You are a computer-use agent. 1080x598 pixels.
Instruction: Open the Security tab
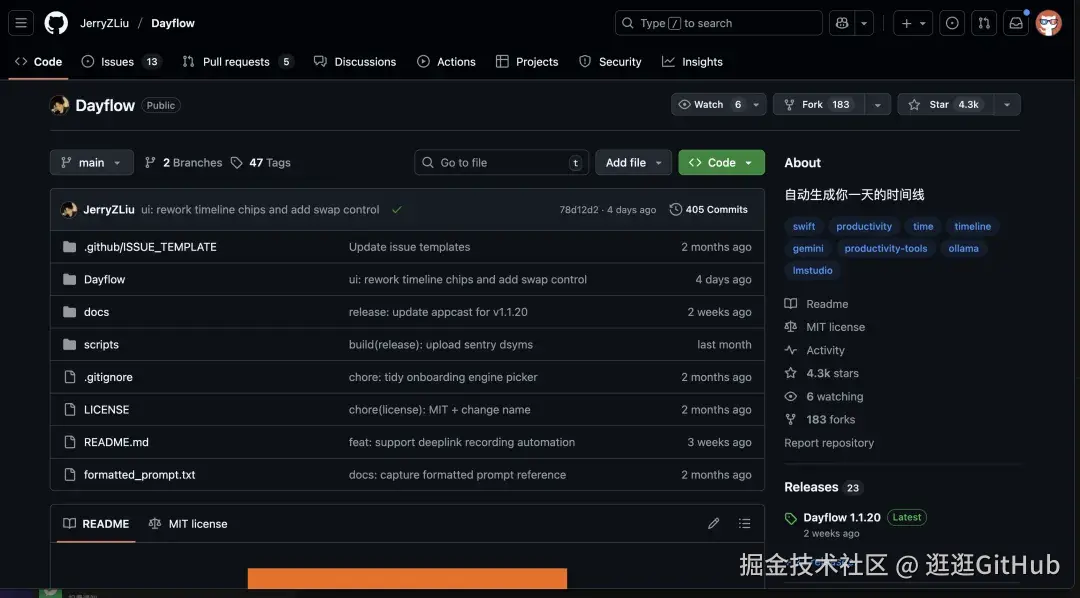(x=610, y=61)
